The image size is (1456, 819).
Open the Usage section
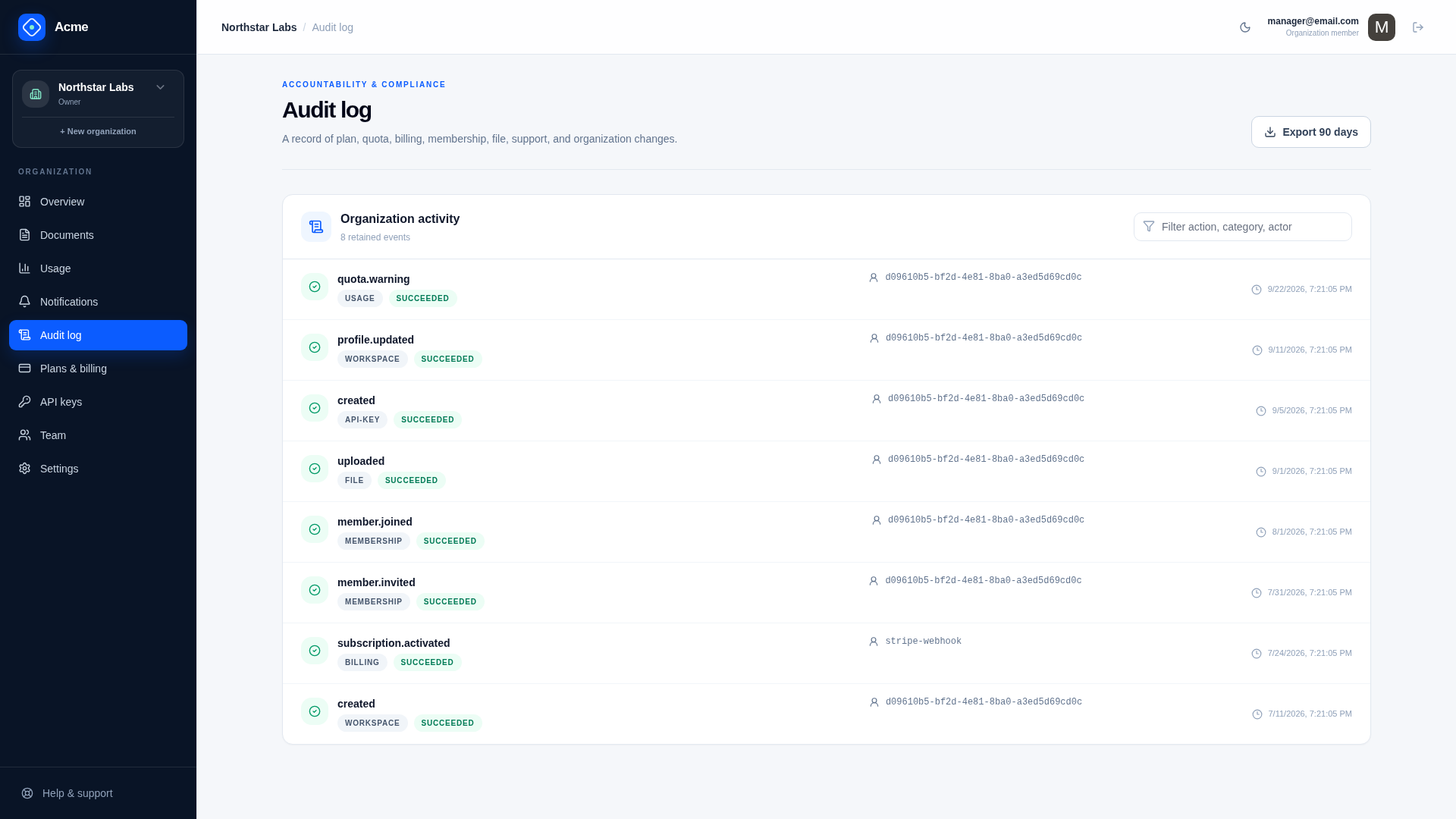[x=98, y=268]
